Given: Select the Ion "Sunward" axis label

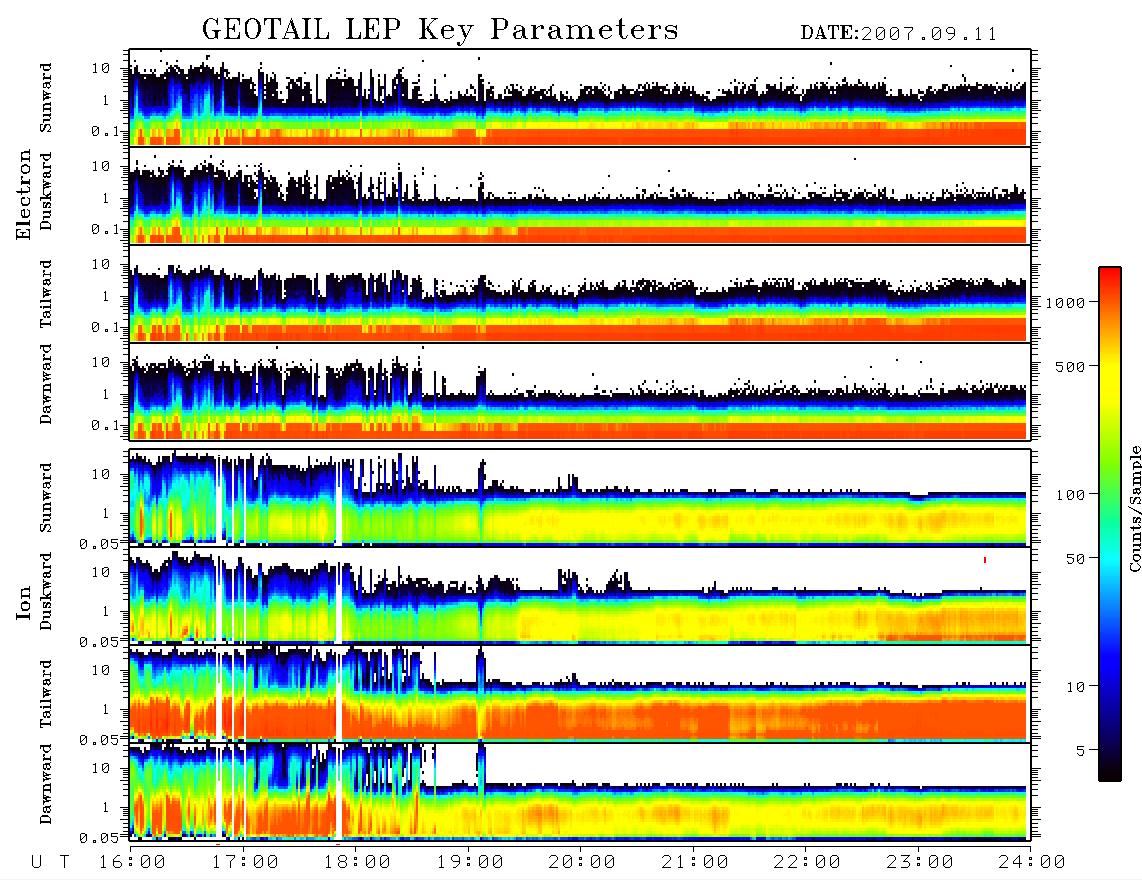Looking at the screenshot, I should [46, 498].
